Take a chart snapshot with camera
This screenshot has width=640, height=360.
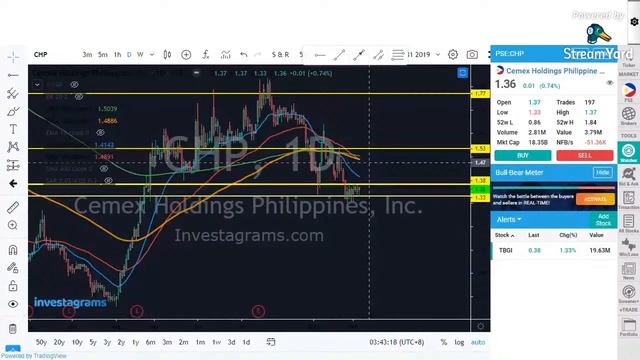472,54
